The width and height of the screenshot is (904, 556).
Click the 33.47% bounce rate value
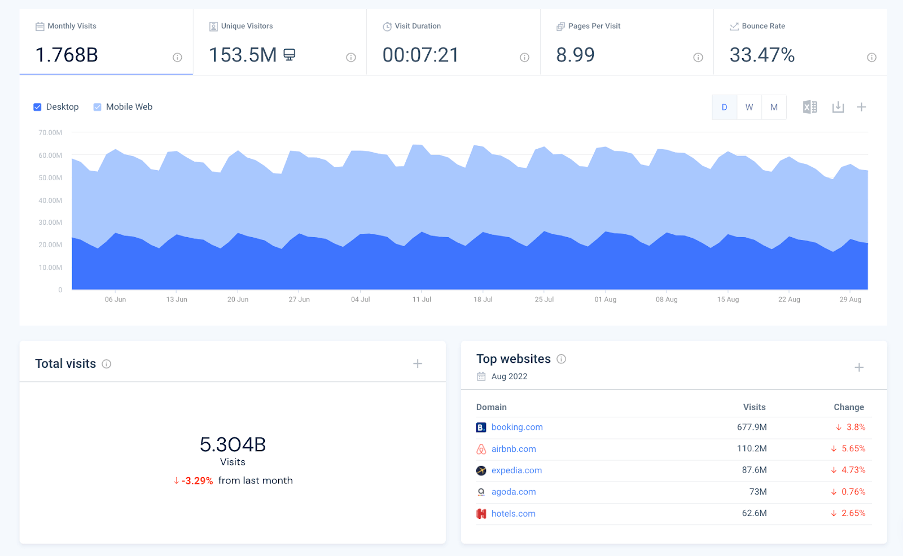(762, 55)
